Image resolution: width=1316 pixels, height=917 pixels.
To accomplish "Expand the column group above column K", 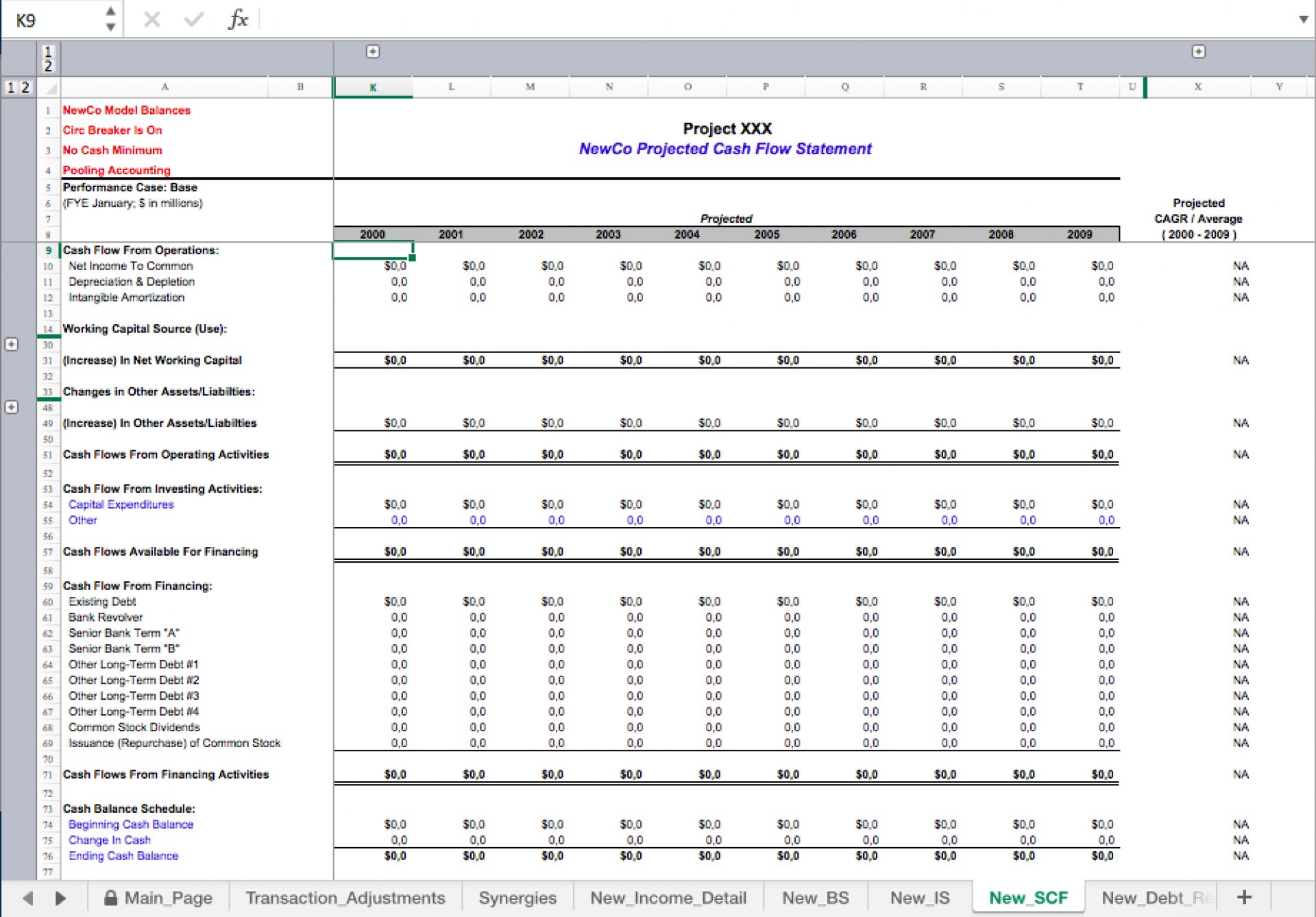I will pos(373,51).
